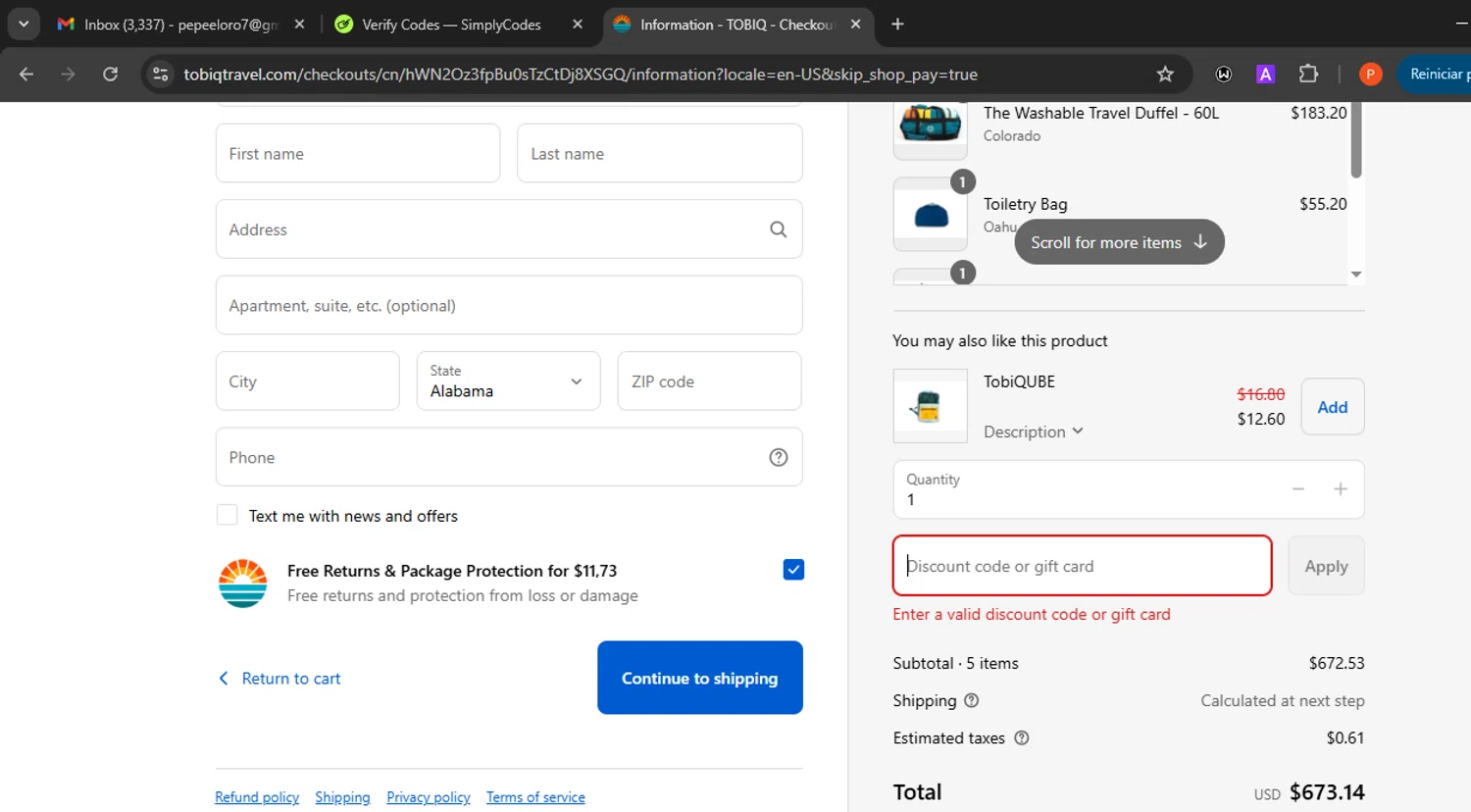This screenshot has width=1471, height=812.
Task: Open the Chrome profile avatar P
Action: (x=1371, y=75)
